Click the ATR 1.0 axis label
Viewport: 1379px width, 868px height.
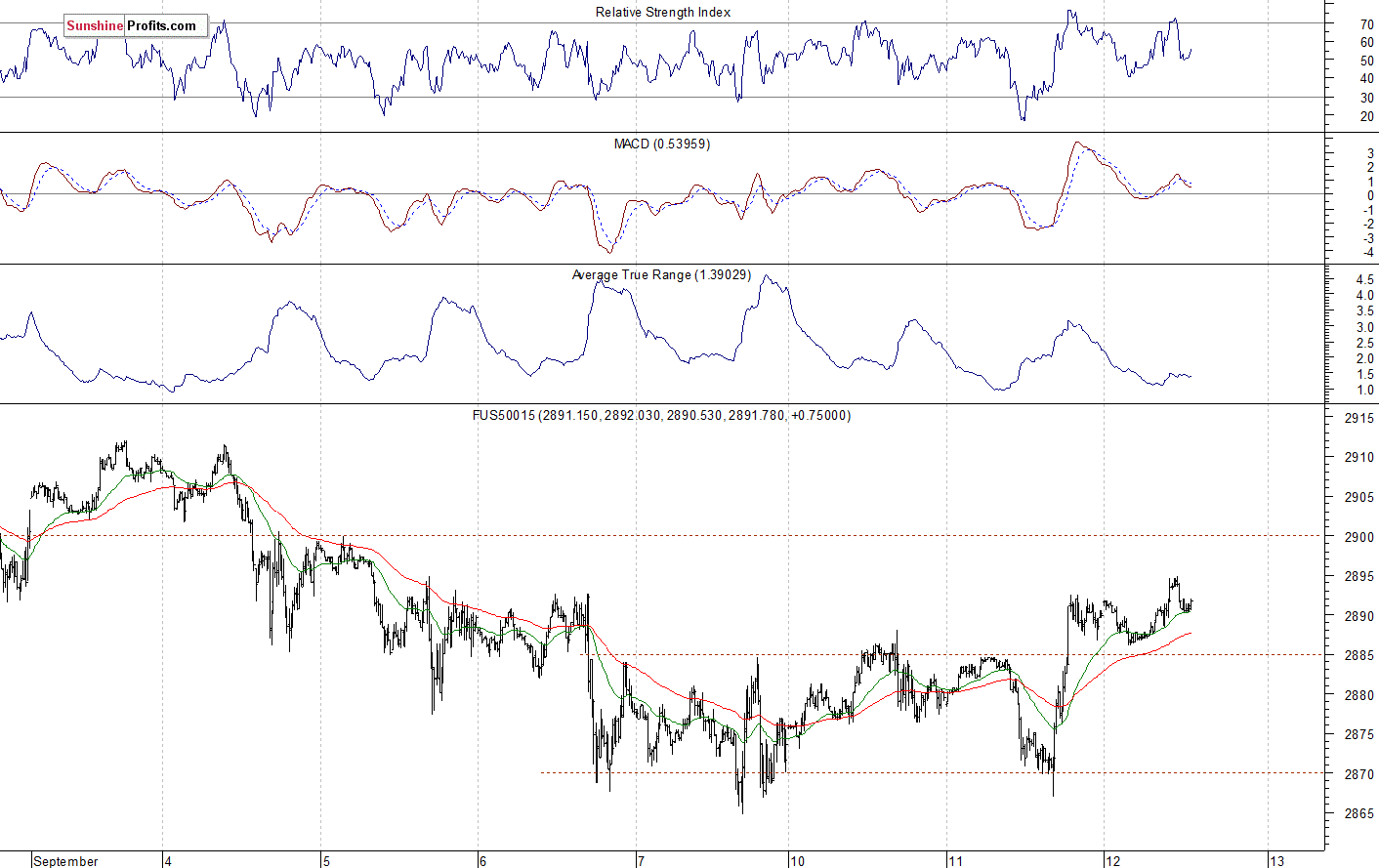(1364, 391)
